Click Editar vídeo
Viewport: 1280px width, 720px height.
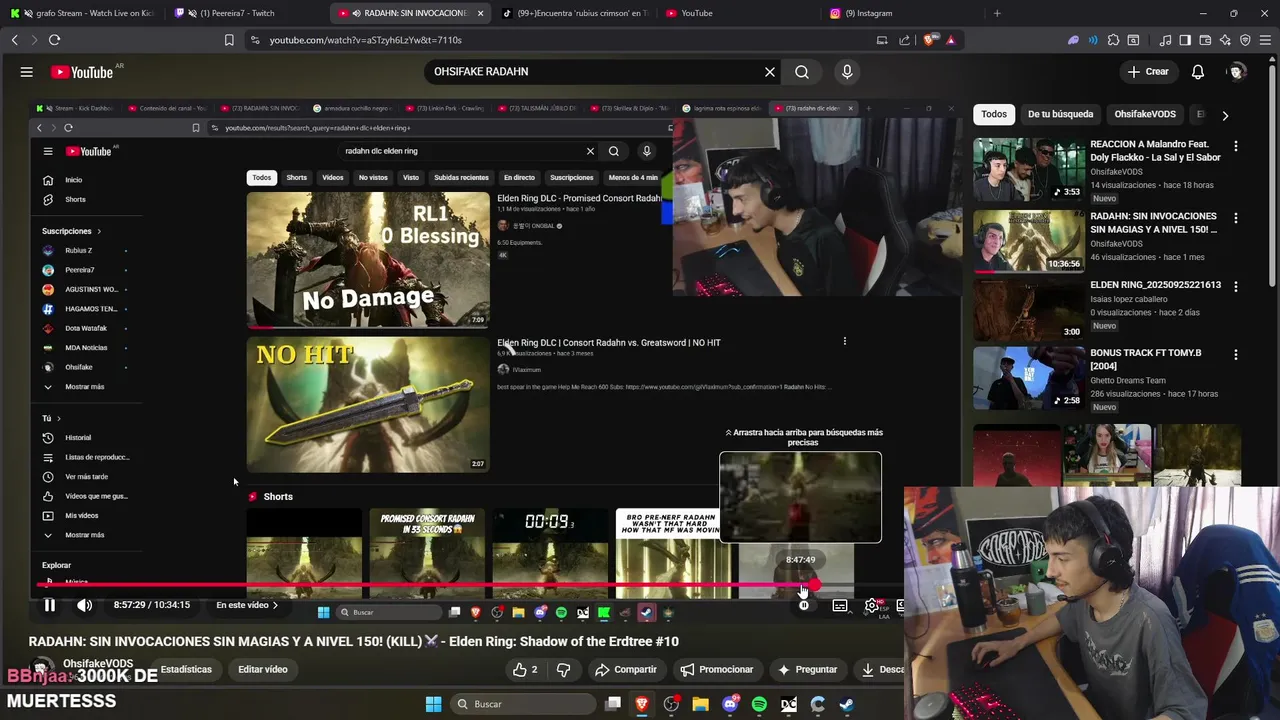(x=263, y=670)
